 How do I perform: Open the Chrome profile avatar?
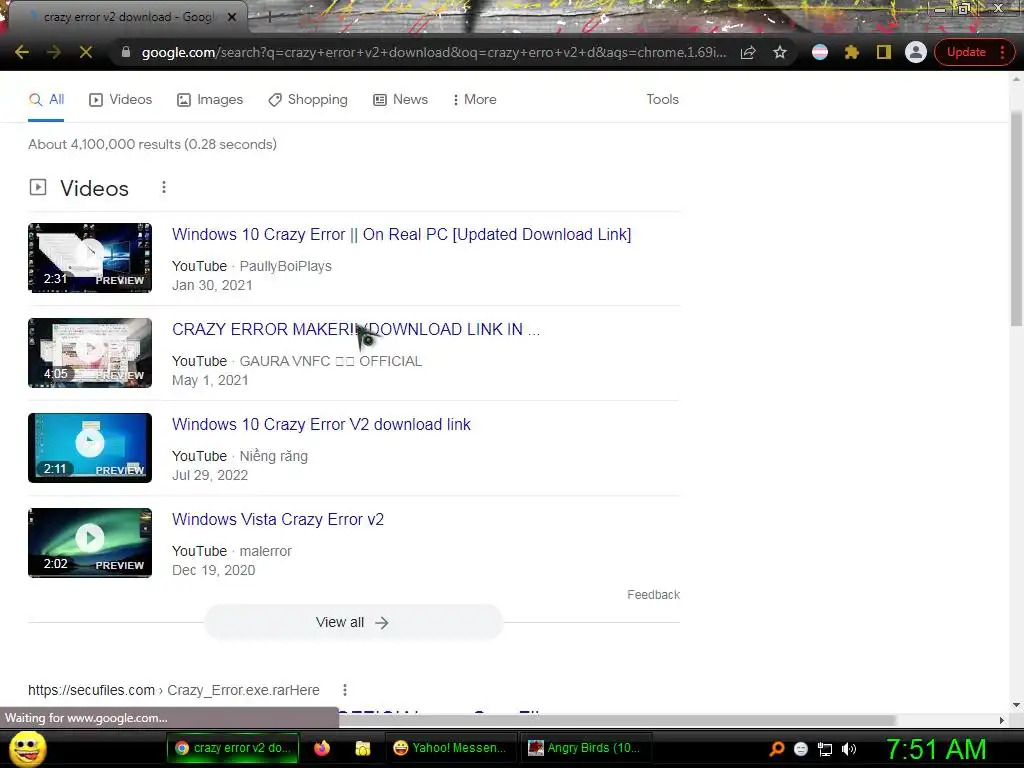point(916,52)
